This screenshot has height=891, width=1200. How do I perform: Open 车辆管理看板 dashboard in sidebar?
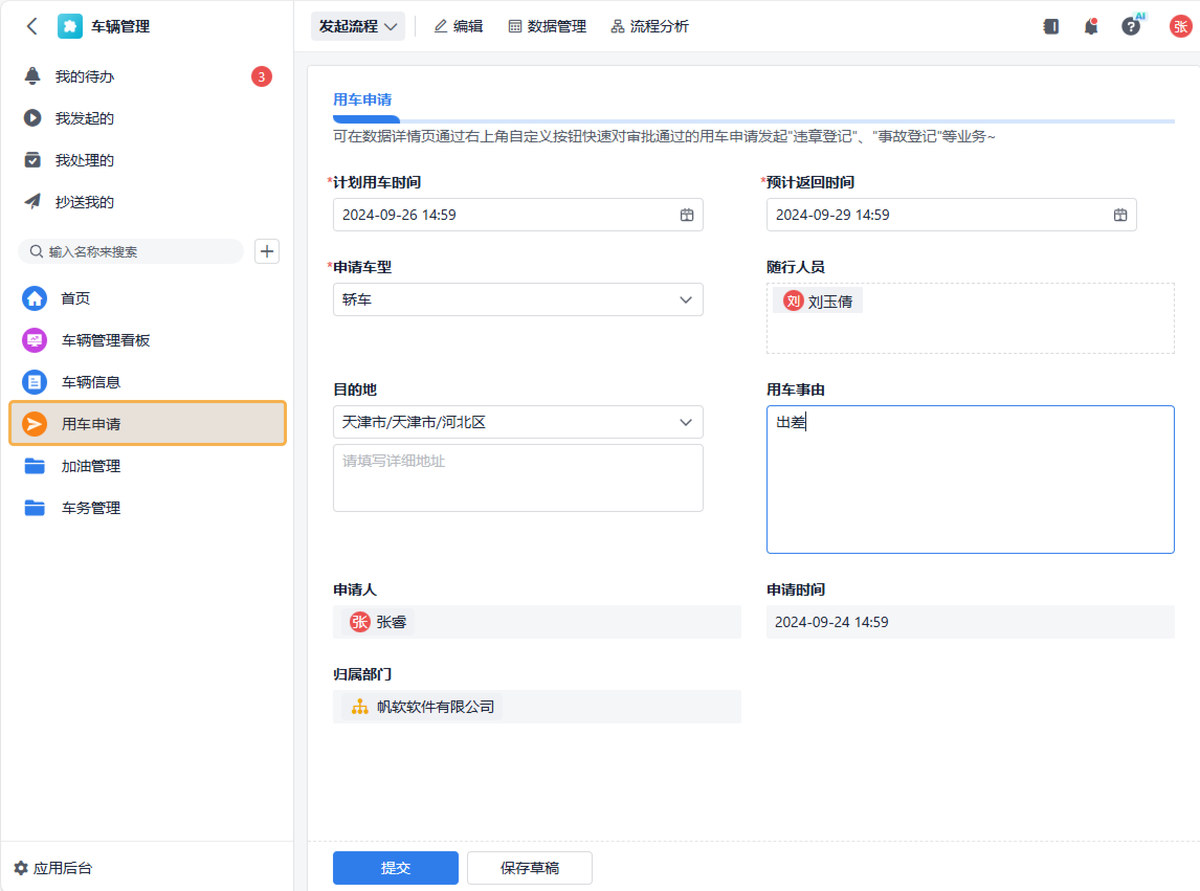(x=105, y=340)
